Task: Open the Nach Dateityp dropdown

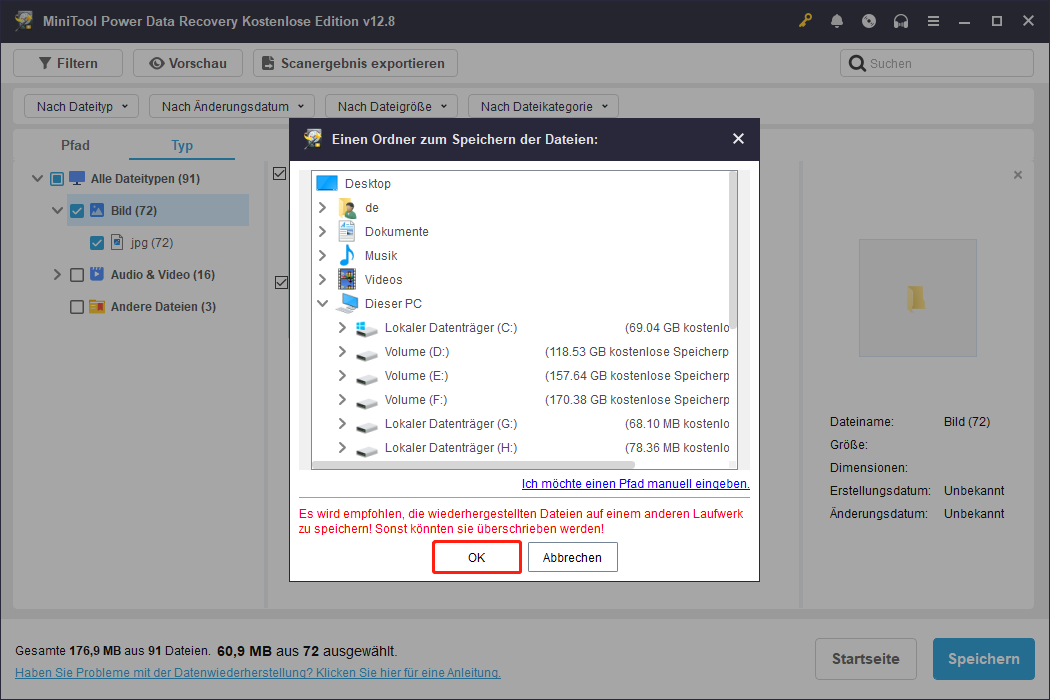Action: click(x=81, y=105)
